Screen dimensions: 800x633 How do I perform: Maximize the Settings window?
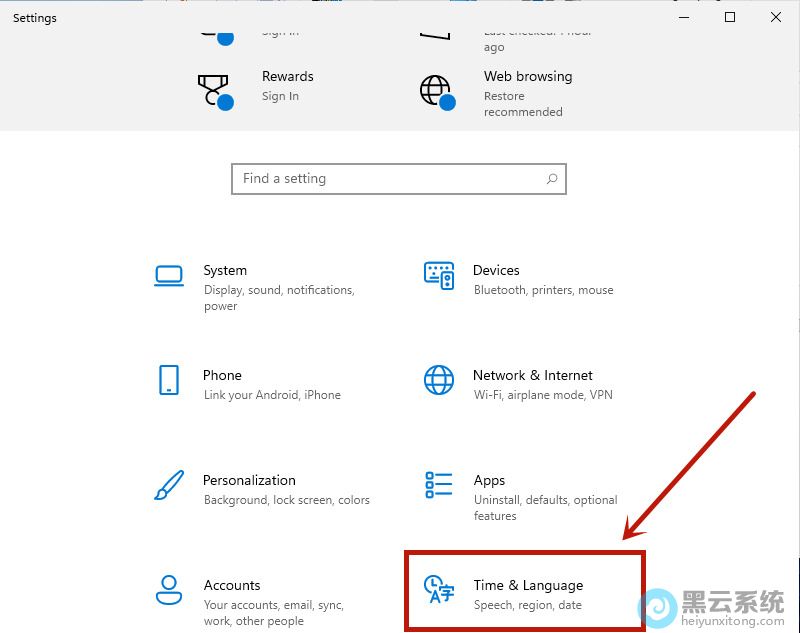pyautogui.click(x=730, y=17)
